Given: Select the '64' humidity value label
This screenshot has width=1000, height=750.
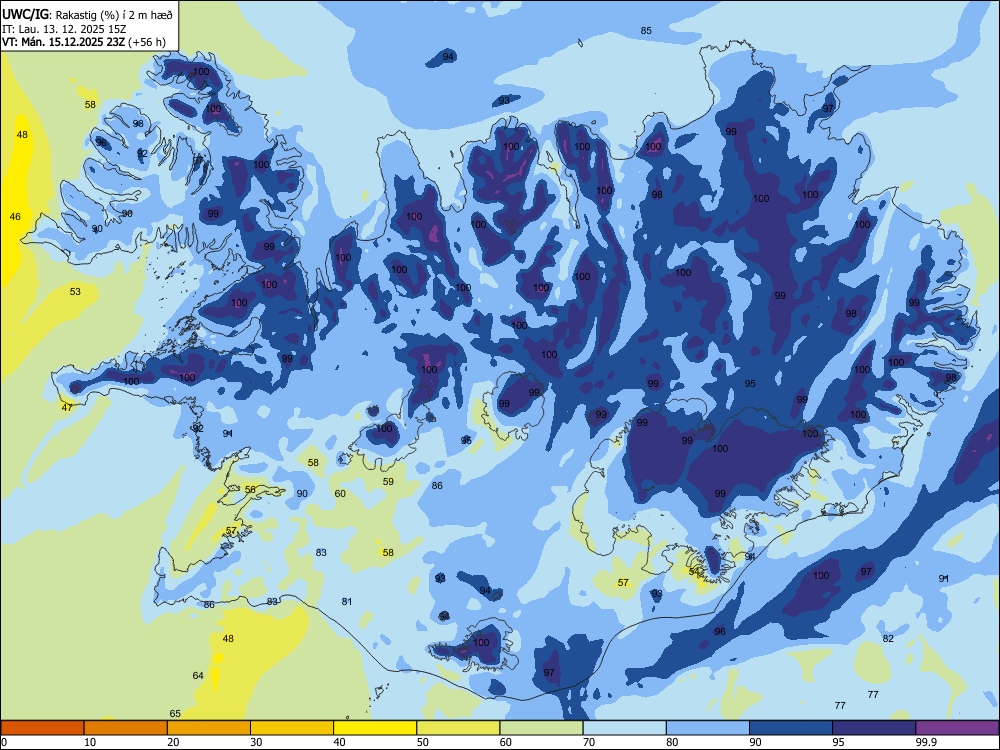Looking at the screenshot, I should pyautogui.click(x=198, y=675).
